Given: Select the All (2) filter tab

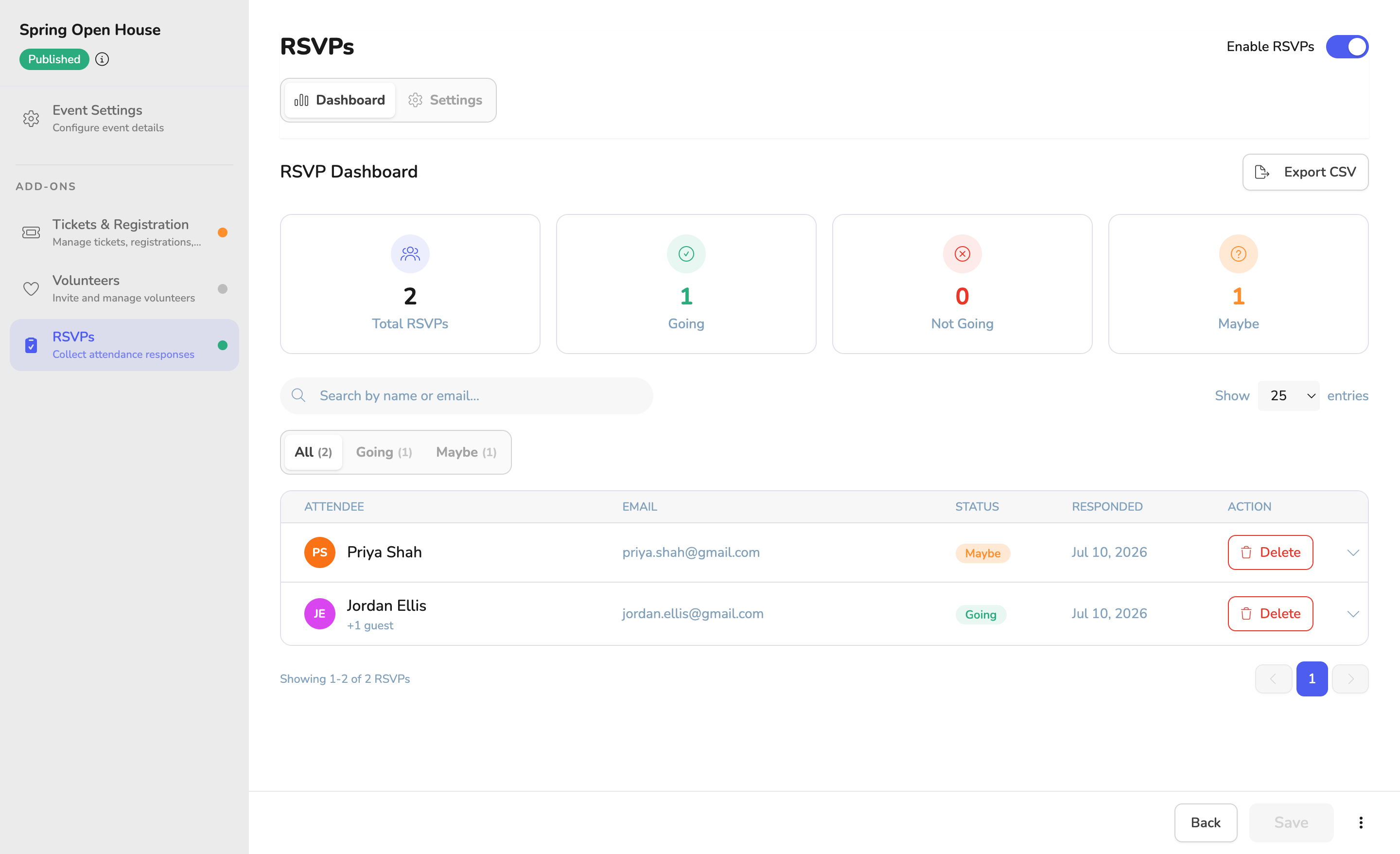Looking at the screenshot, I should click(314, 452).
